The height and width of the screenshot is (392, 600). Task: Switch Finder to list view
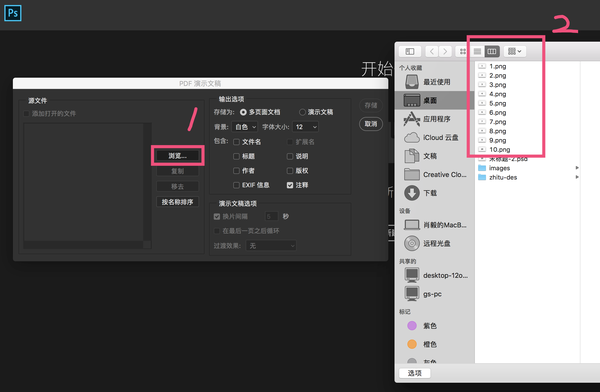(477, 51)
